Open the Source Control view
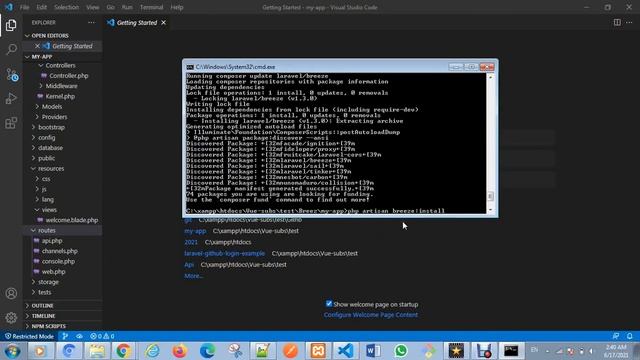 11,74
